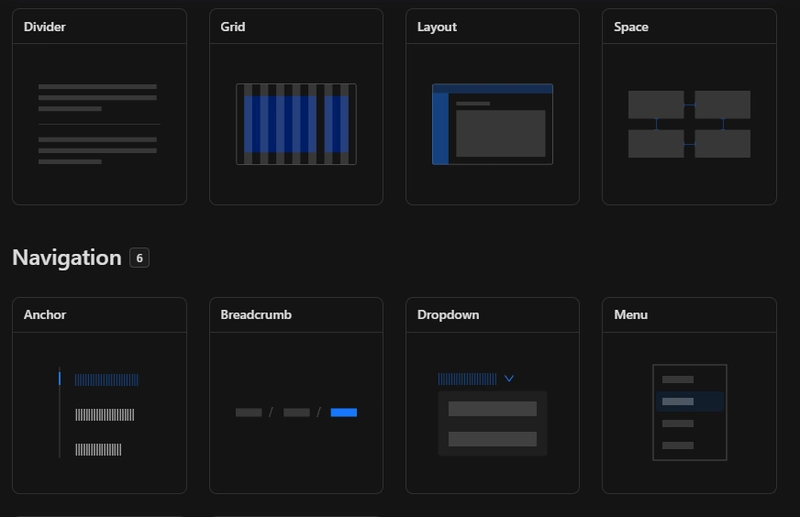800x517 pixels.
Task: Click the Divider illustration with text lines
Action: pos(98,124)
